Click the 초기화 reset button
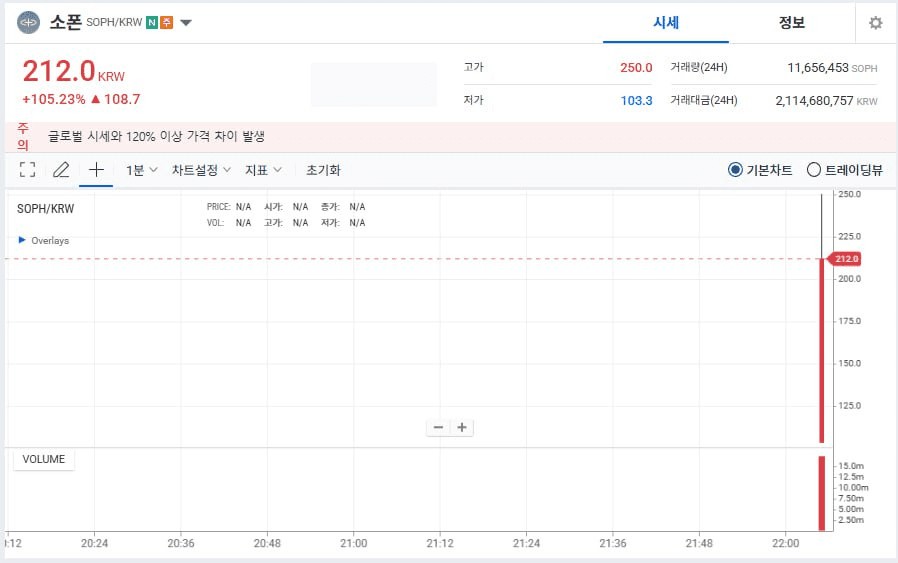The image size is (898, 563). tap(323, 170)
